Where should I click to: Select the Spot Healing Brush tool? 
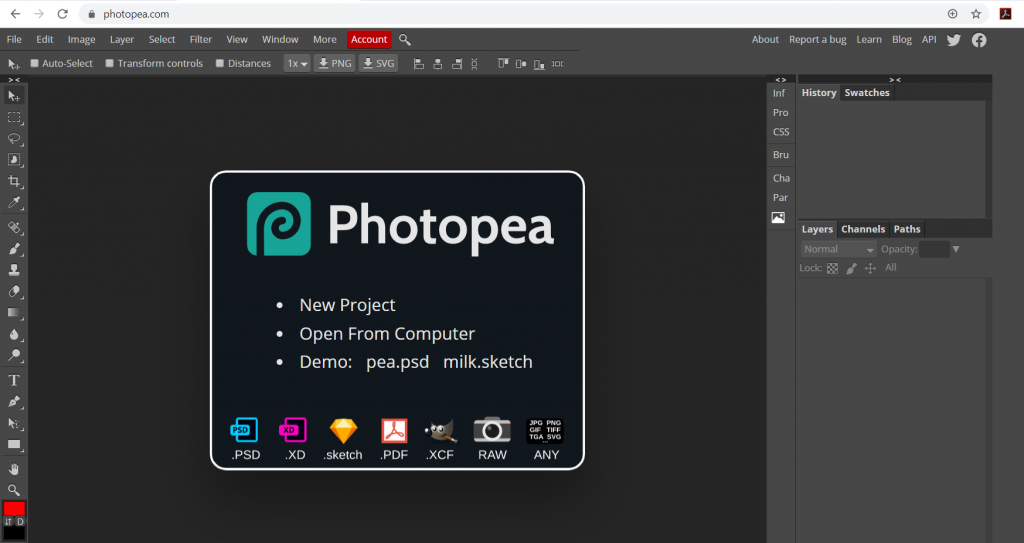[14, 227]
